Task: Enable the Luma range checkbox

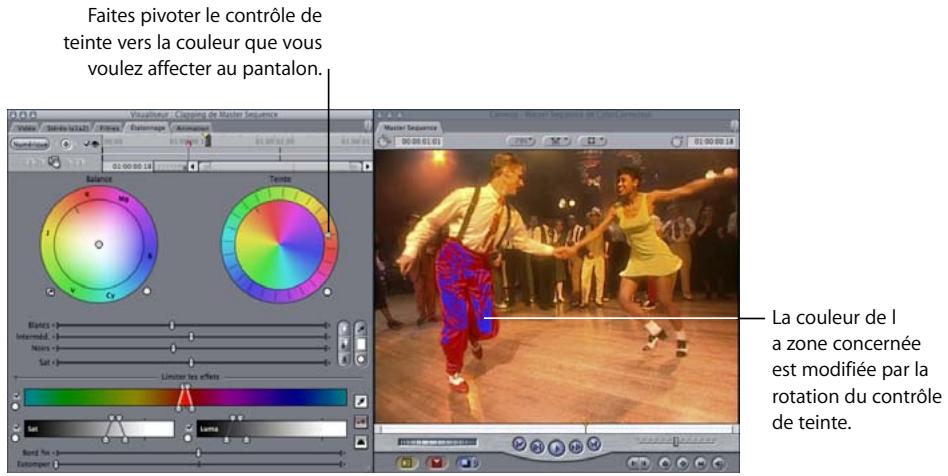Action: (x=189, y=427)
